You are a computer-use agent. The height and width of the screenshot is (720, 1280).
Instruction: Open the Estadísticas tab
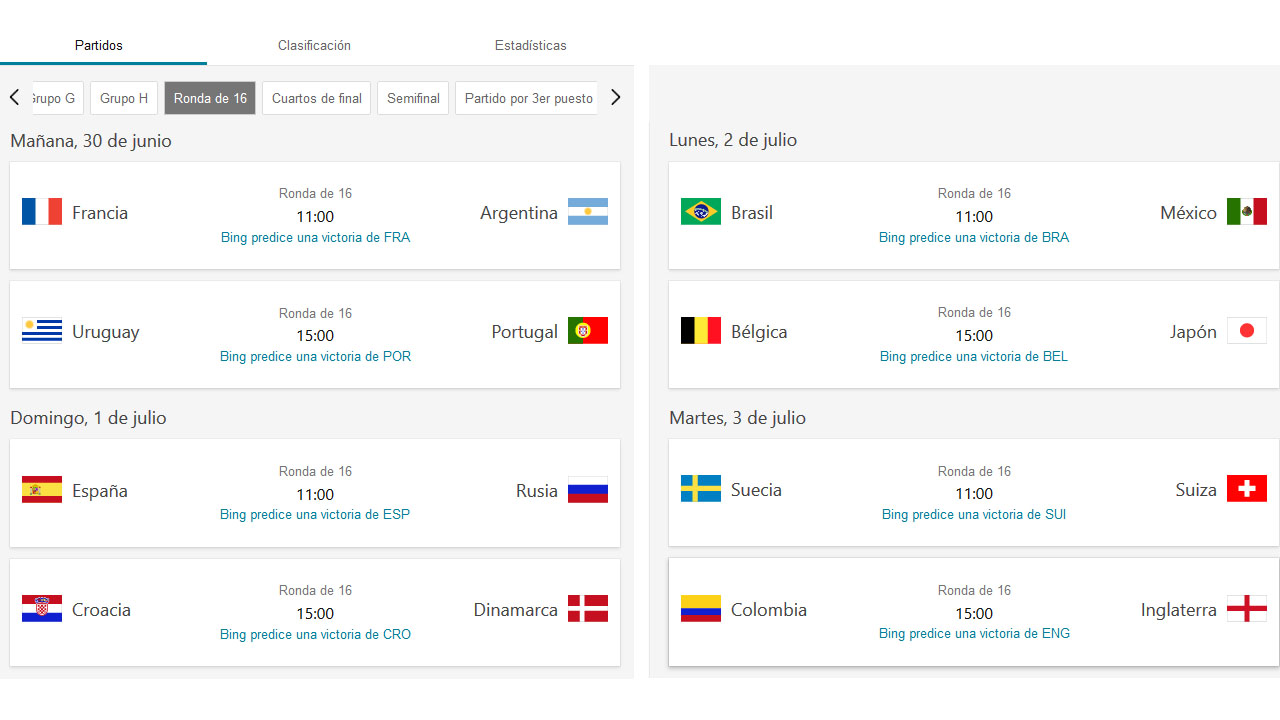530,45
